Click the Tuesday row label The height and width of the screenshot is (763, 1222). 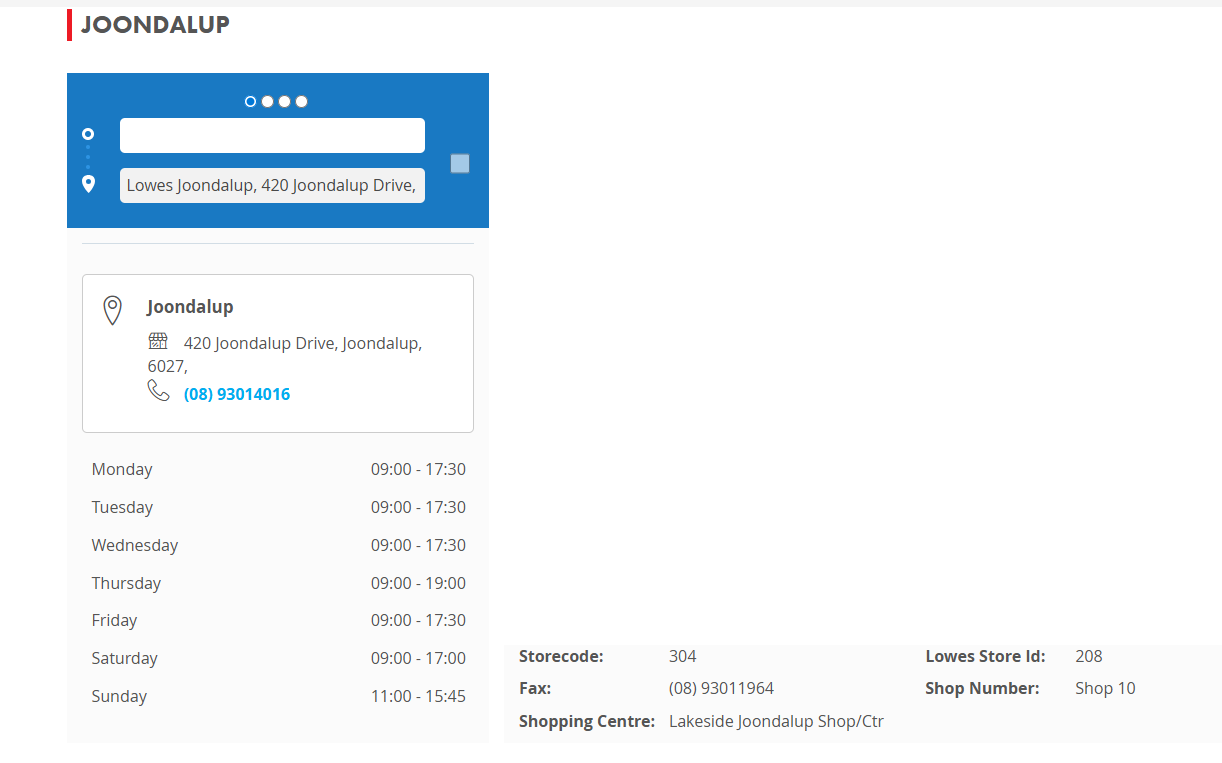click(122, 507)
